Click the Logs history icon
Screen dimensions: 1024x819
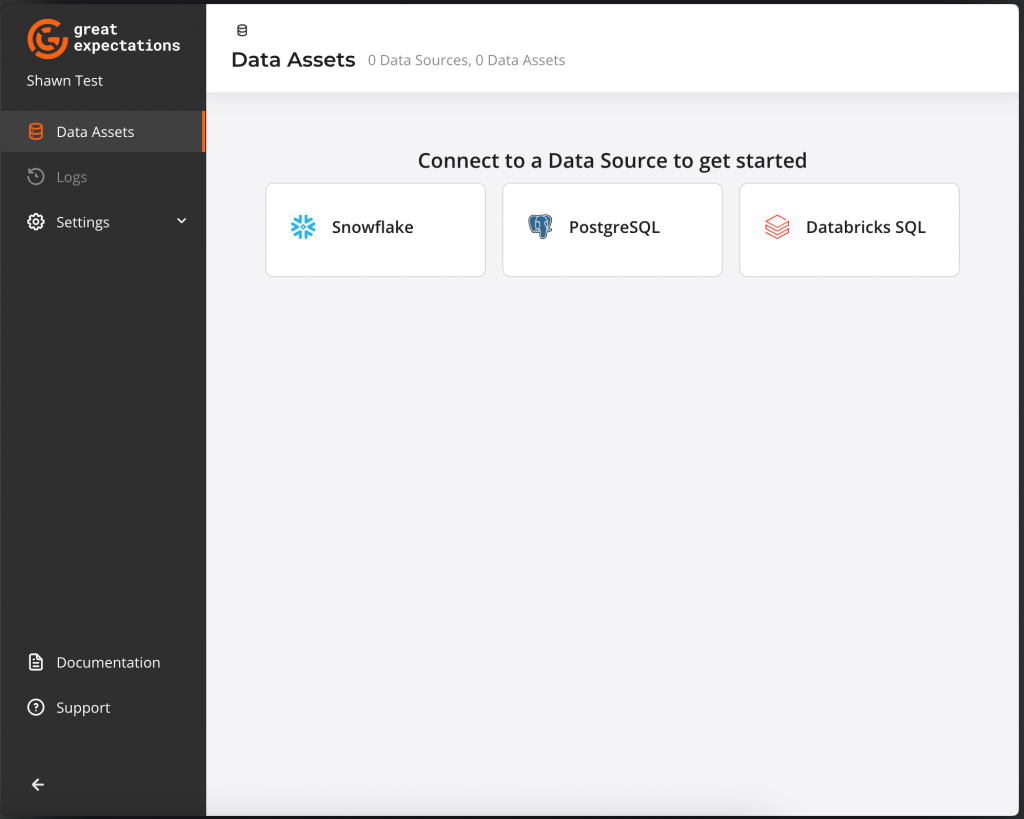point(36,177)
